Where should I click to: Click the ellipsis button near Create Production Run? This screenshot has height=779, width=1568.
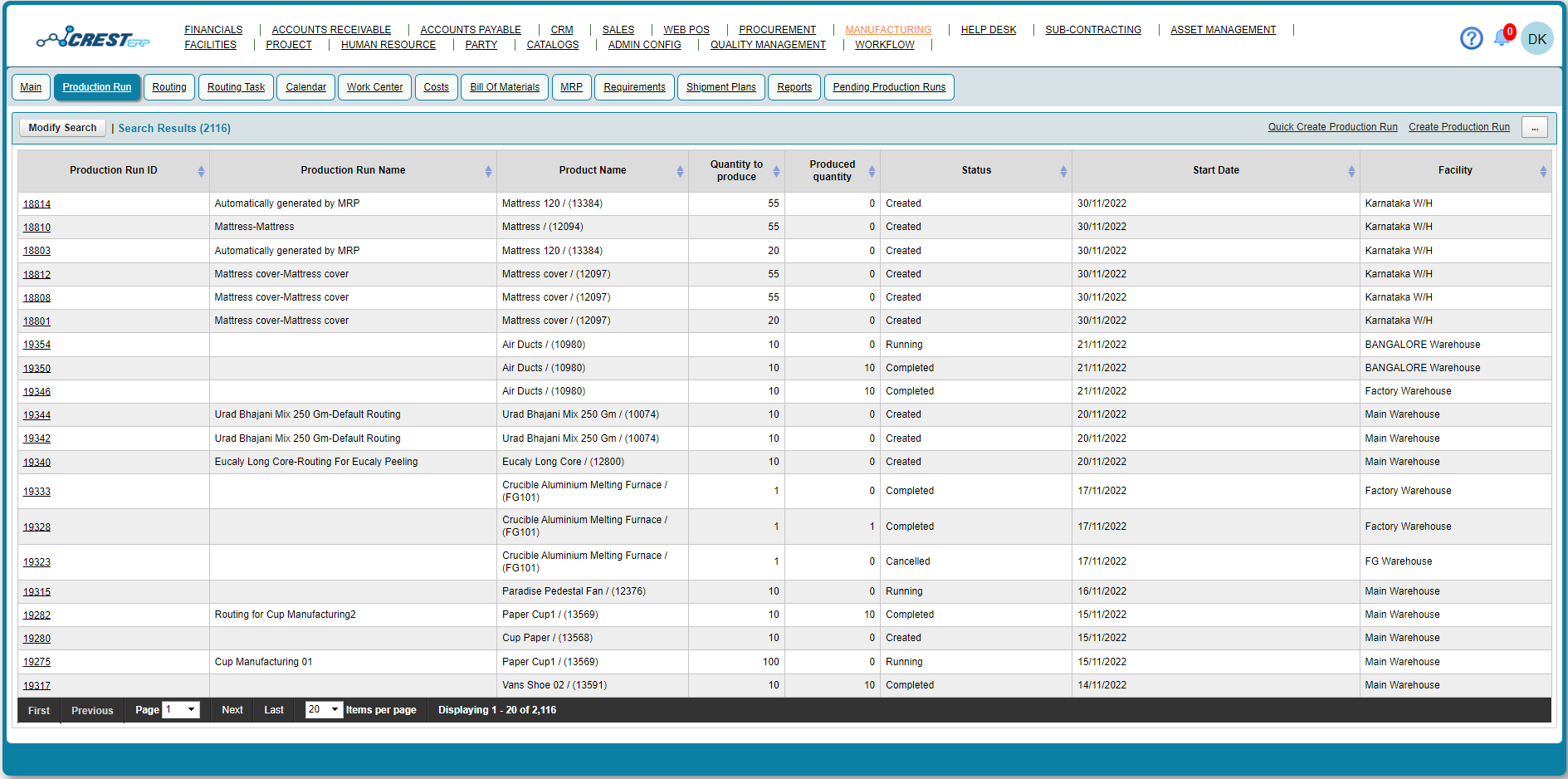coord(1534,127)
